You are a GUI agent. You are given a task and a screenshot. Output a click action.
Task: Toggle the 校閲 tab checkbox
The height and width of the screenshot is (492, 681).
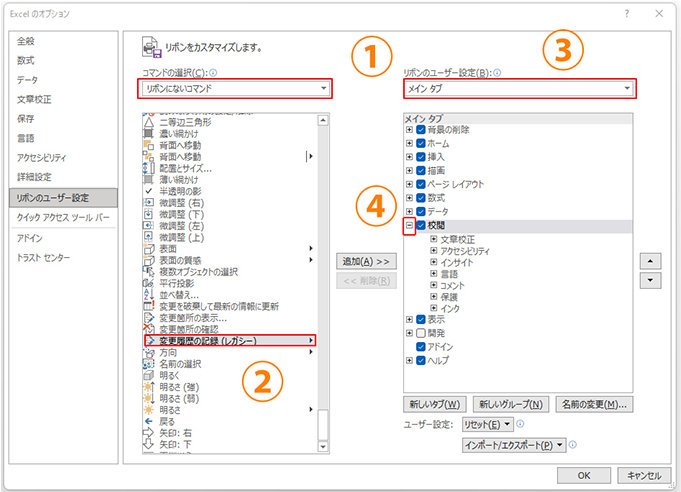click(420, 225)
